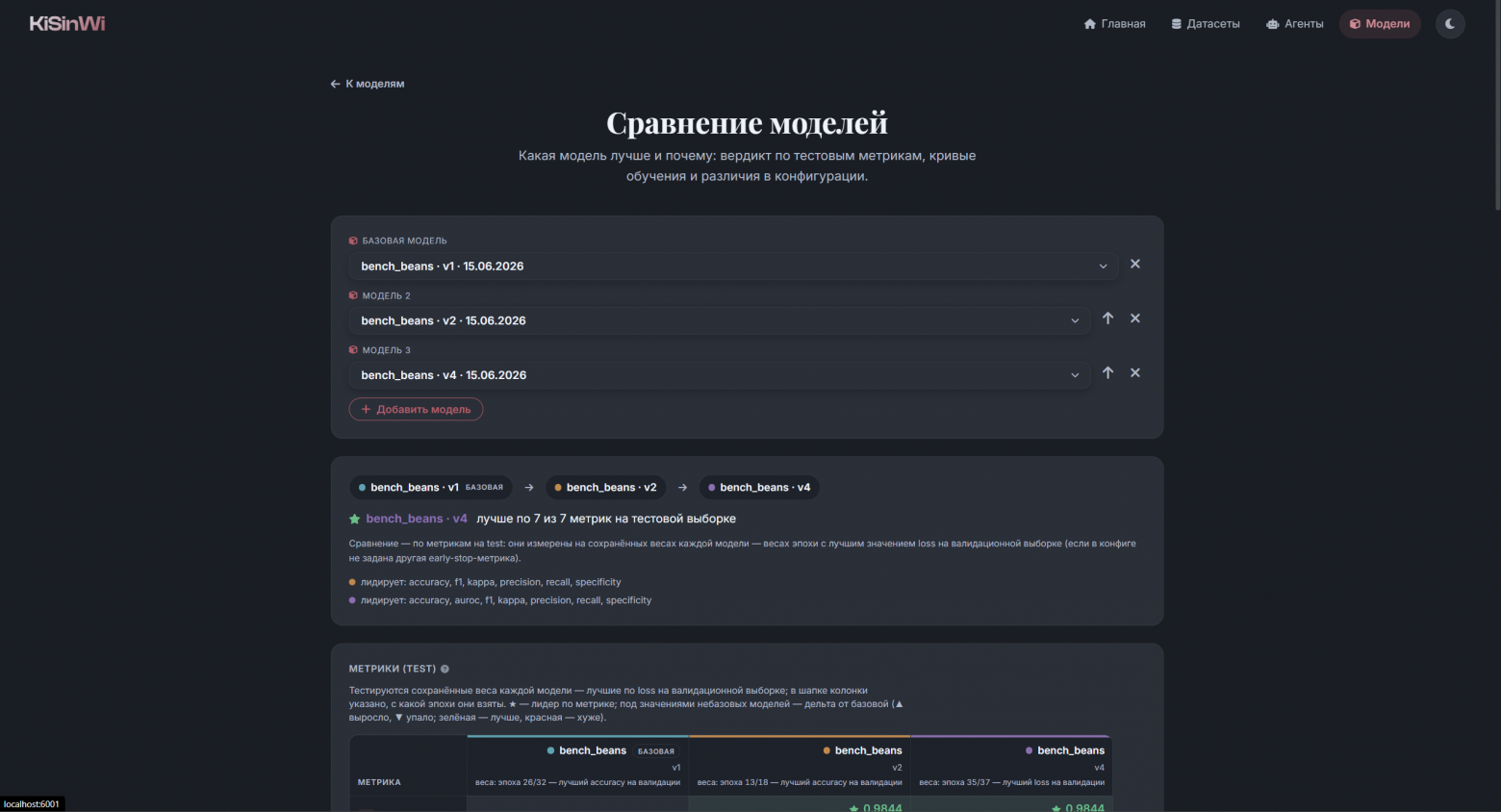The height and width of the screenshot is (812, 1501).
Task: Click the МЕТРИКА column header
Action: click(x=379, y=782)
